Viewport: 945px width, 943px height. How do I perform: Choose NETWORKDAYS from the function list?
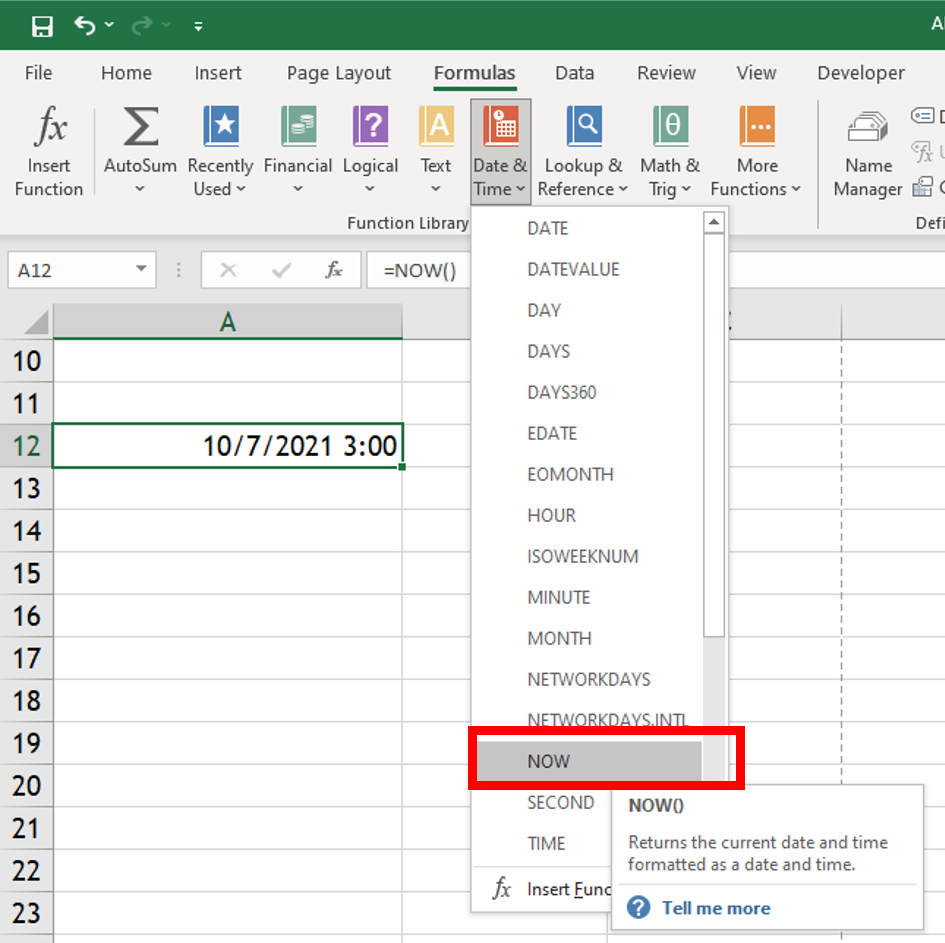tap(587, 679)
